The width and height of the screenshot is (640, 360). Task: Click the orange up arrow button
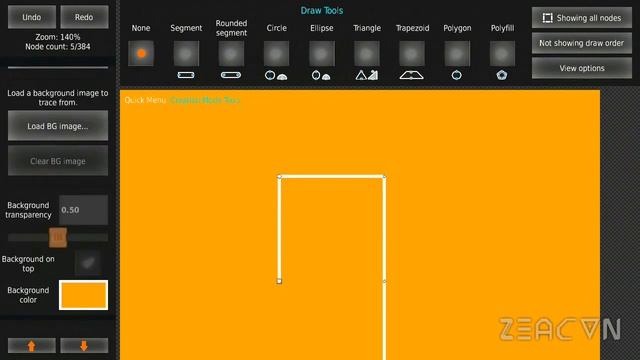coord(32,346)
